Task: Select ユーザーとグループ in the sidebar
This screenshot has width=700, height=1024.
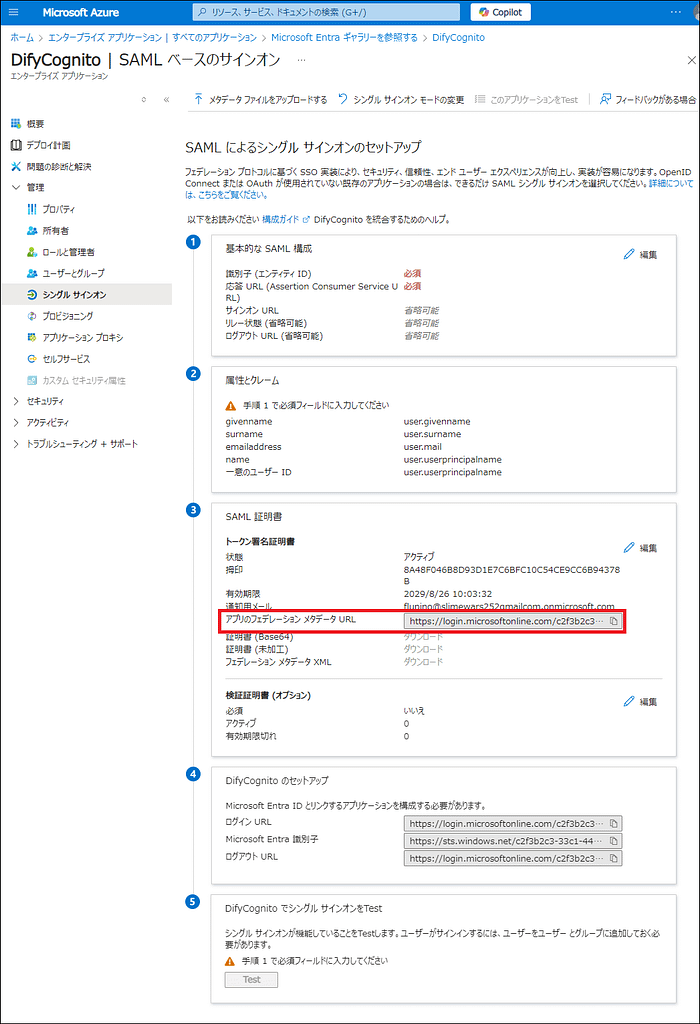Action: pos(72,273)
